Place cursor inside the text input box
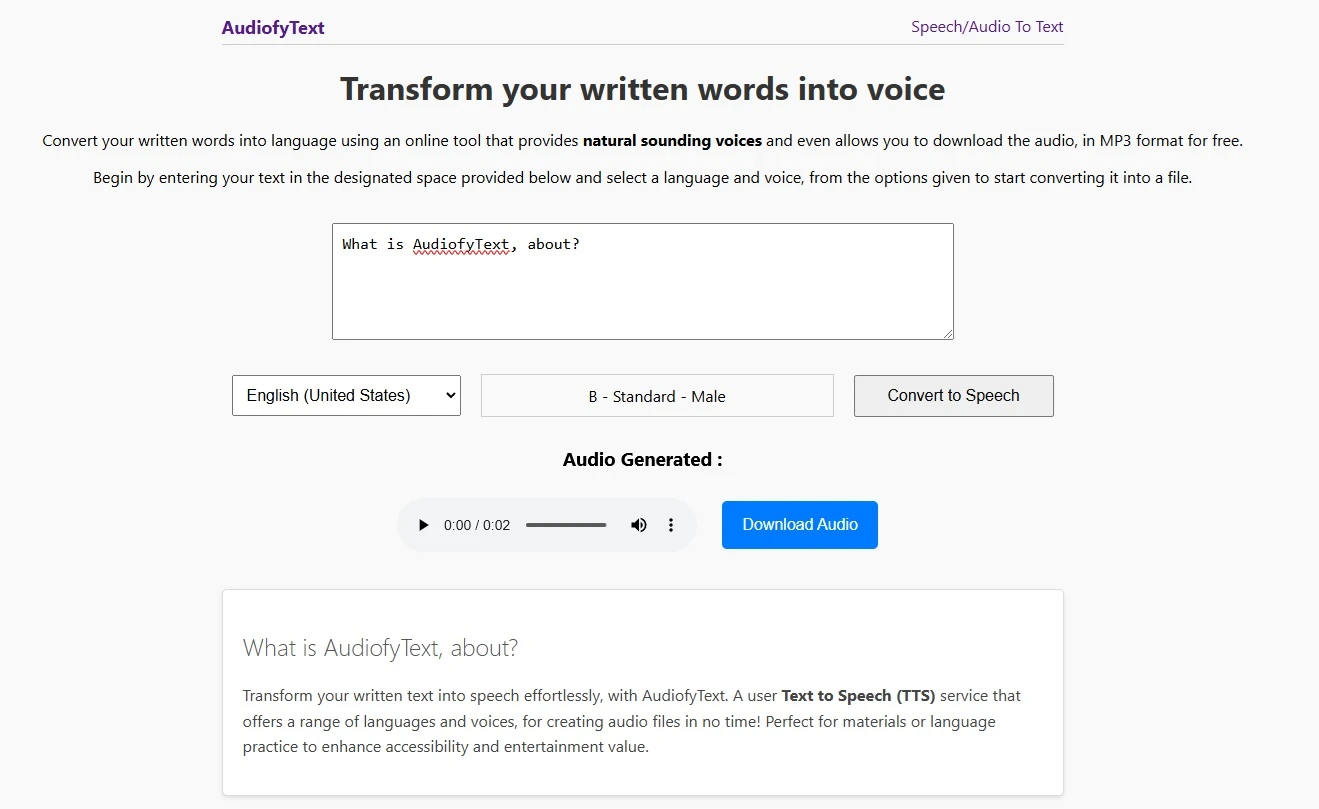This screenshot has height=809, width=1319. point(643,290)
